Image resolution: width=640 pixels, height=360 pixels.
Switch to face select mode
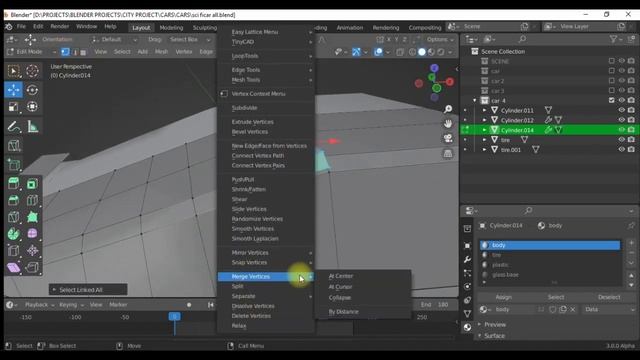[x=83, y=52]
